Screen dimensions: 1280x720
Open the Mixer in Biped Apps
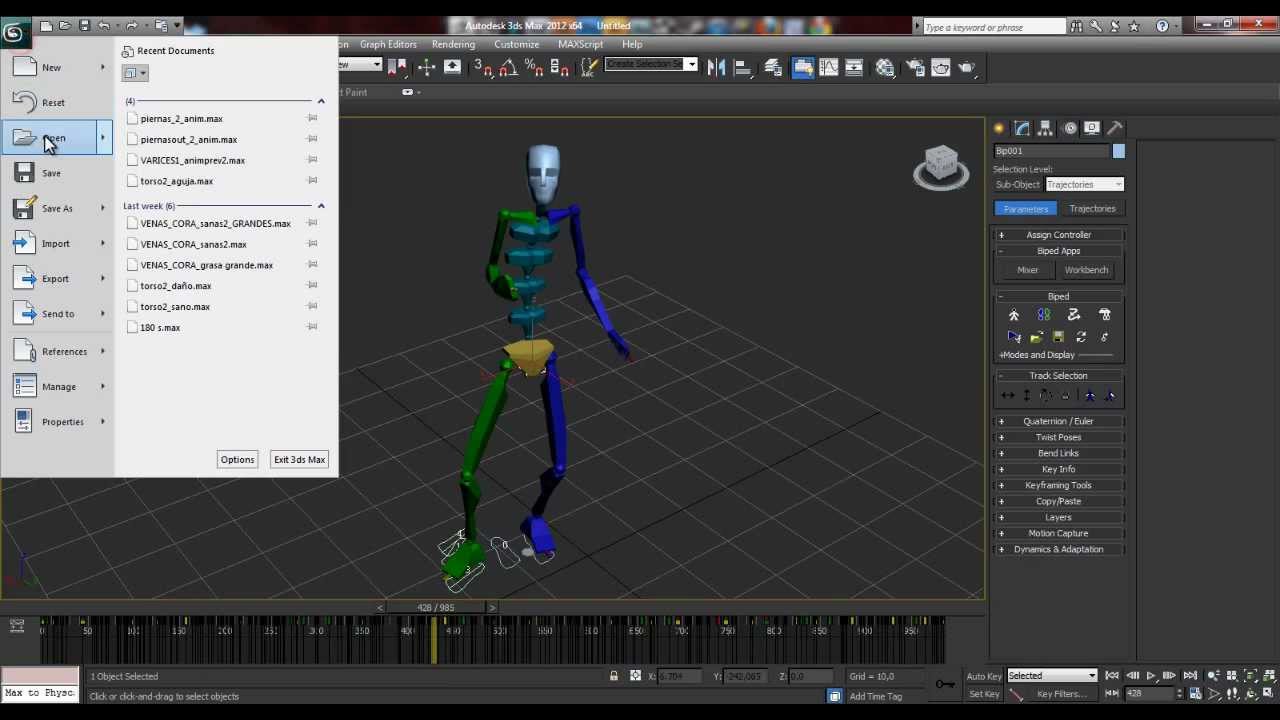[x=1028, y=270]
